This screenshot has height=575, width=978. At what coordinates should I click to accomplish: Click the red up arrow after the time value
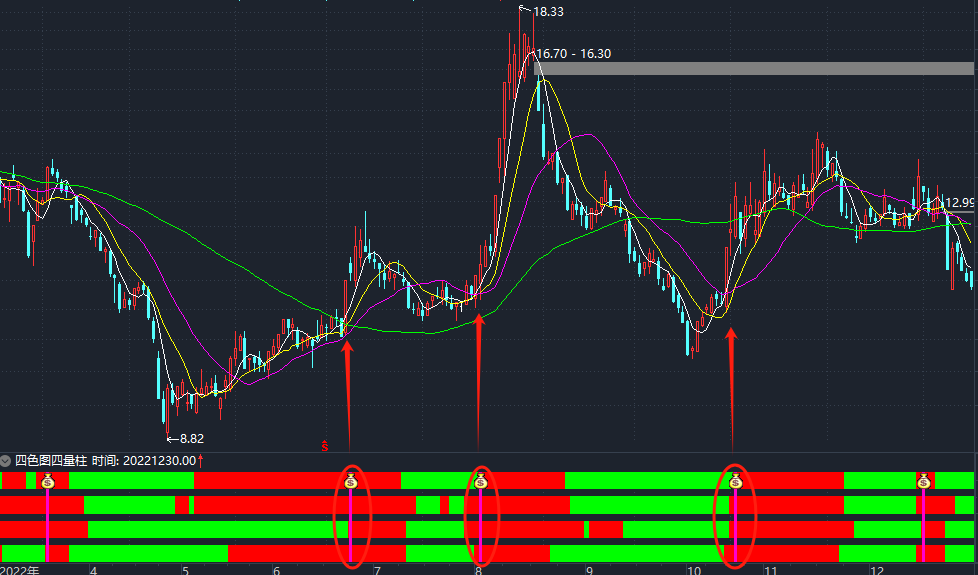tap(200, 460)
